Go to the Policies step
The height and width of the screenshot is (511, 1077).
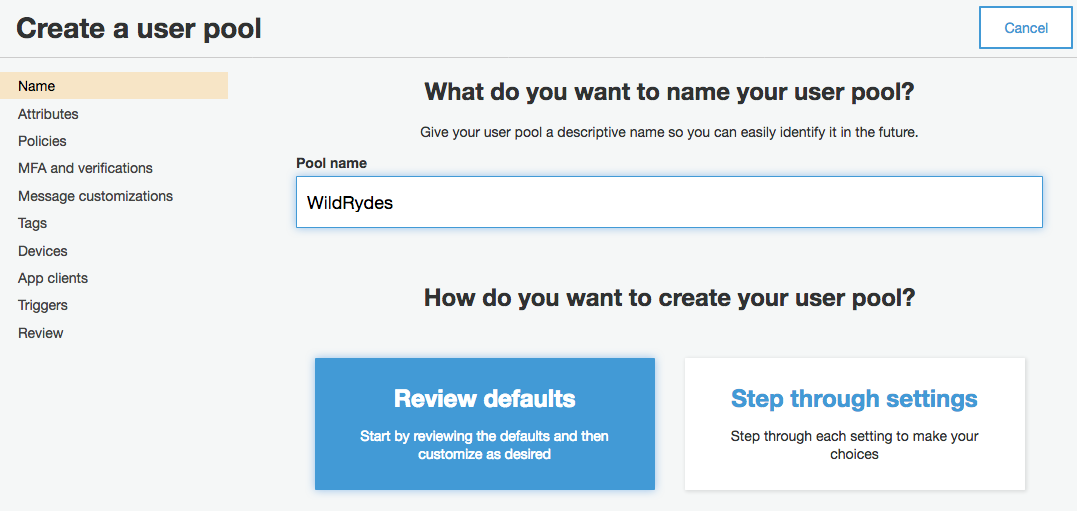(x=42, y=141)
